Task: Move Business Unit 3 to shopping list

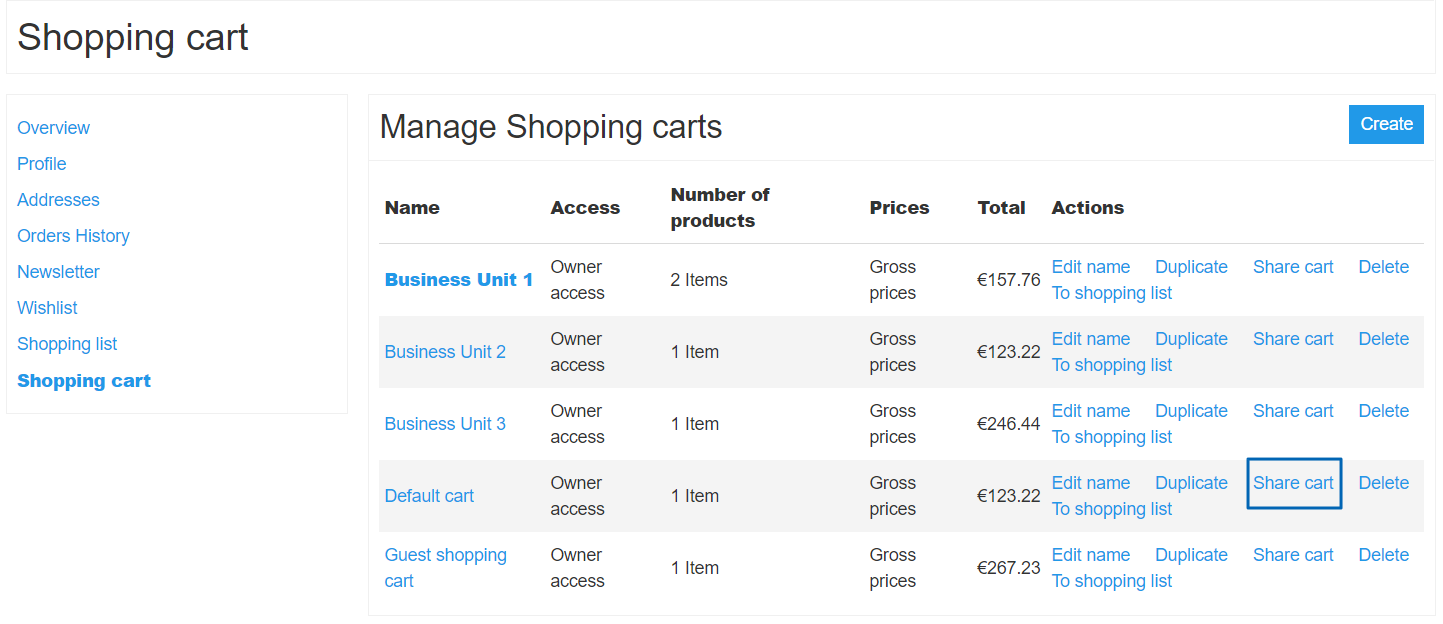Action: (x=1111, y=437)
